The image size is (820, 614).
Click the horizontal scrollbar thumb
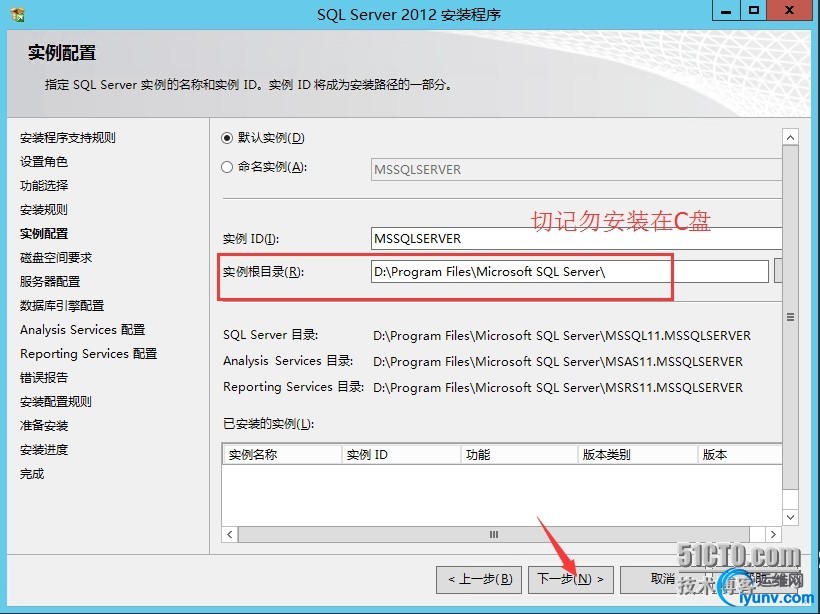[494, 535]
